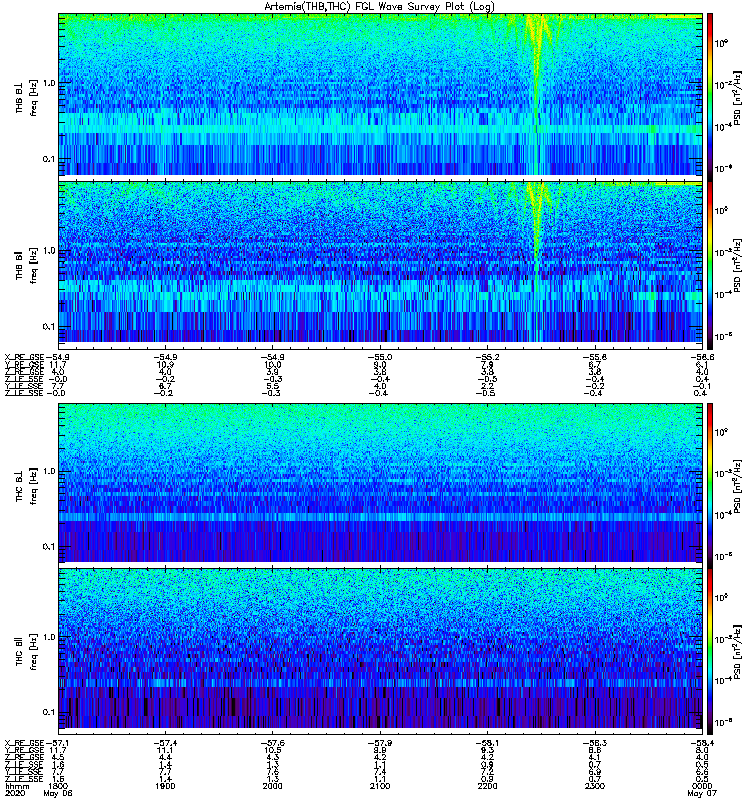Click the 'X_RE_GSE' row label under THC panels

point(24,743)
